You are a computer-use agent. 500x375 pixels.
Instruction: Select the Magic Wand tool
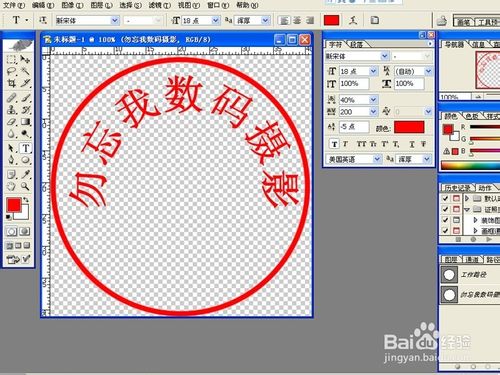[25, 71]
